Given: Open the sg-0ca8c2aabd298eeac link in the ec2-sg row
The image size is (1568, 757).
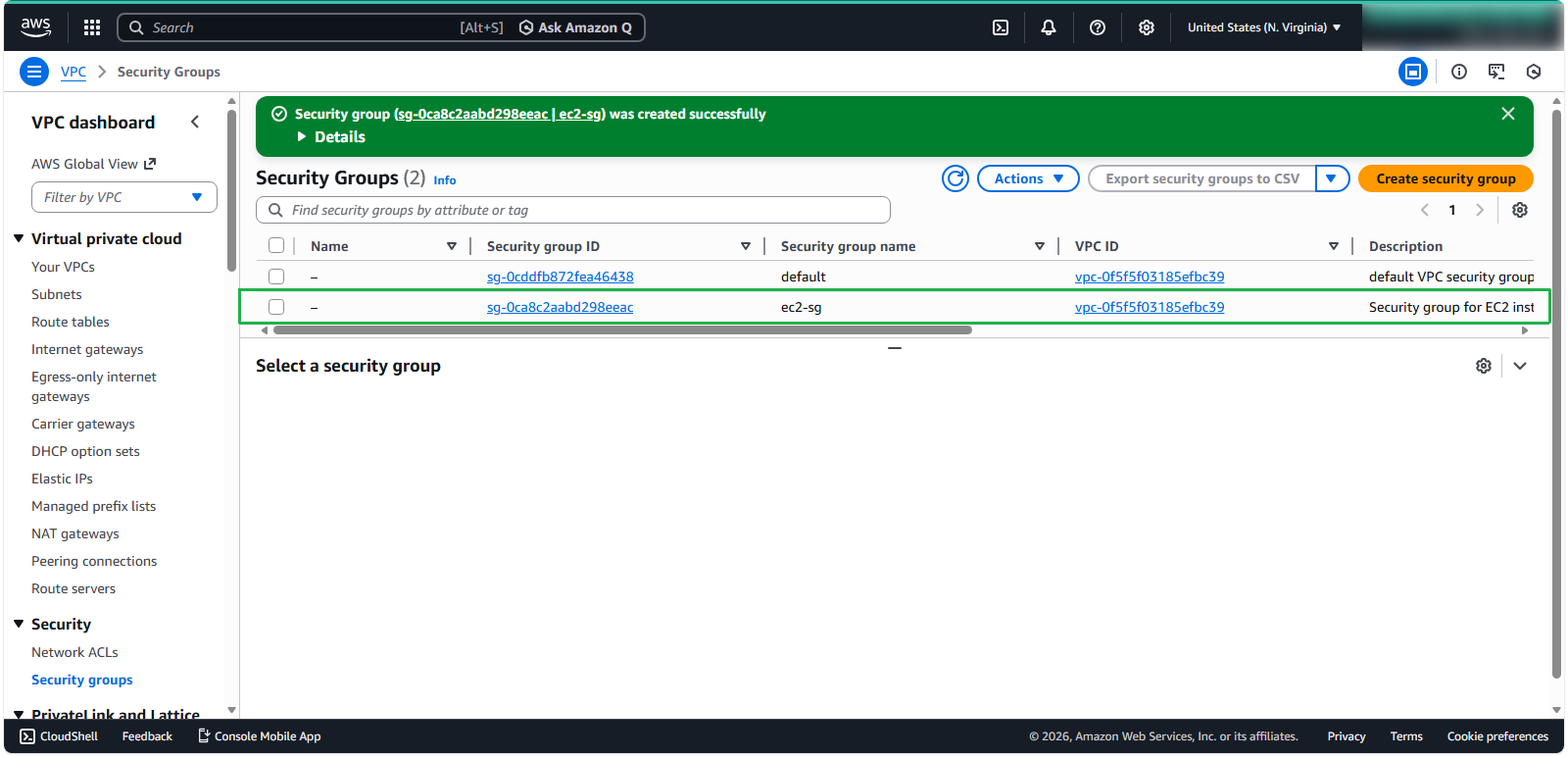Looking at the screenshot, I should 561,307.
